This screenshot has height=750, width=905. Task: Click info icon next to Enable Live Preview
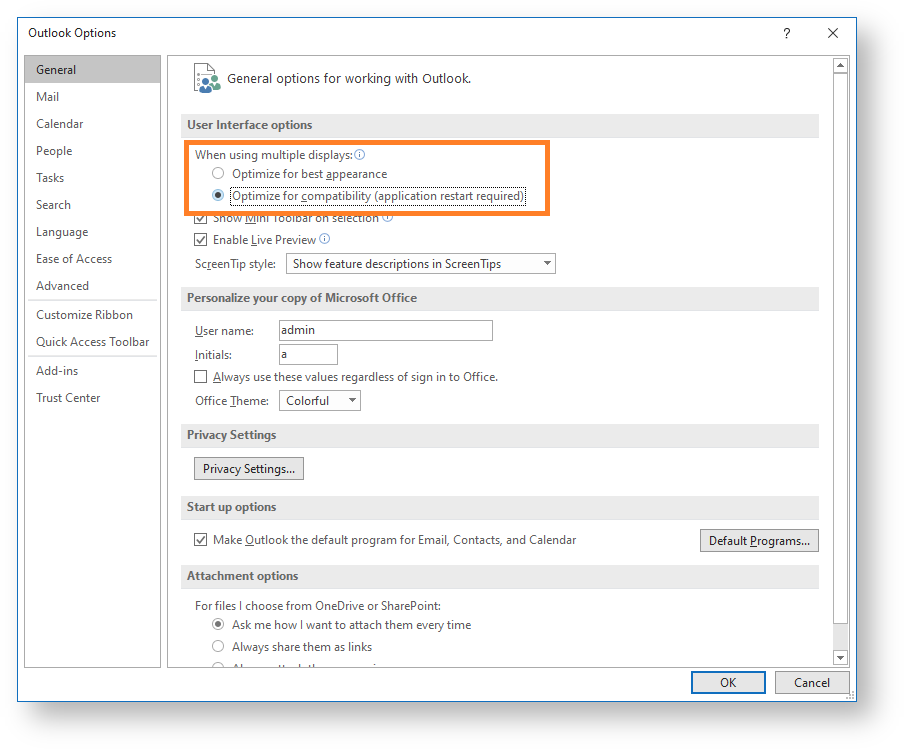pyautogui.click(x=325, y=240)
